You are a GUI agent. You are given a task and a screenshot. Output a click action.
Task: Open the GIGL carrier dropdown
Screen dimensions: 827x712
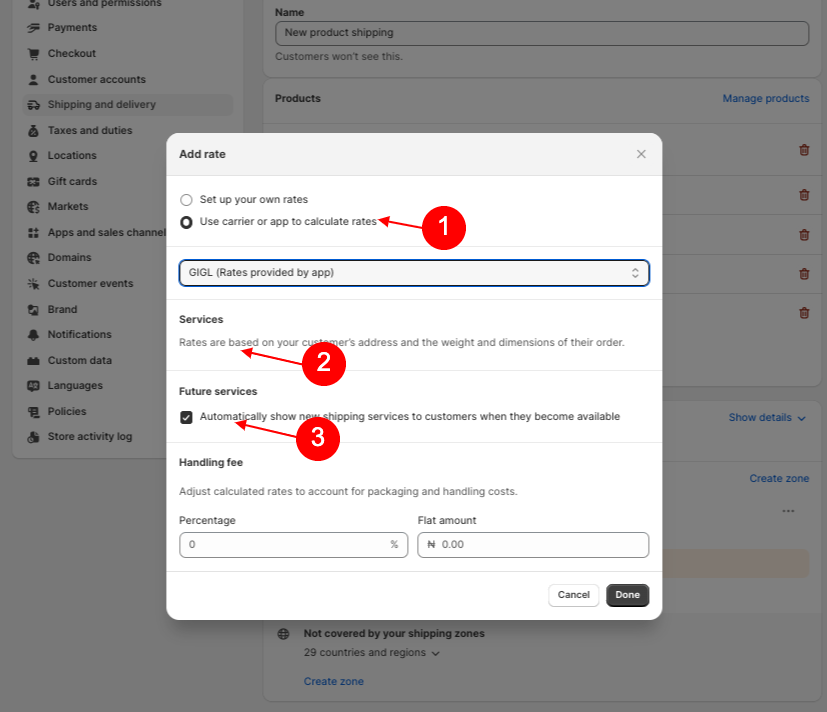coord(414,273)
